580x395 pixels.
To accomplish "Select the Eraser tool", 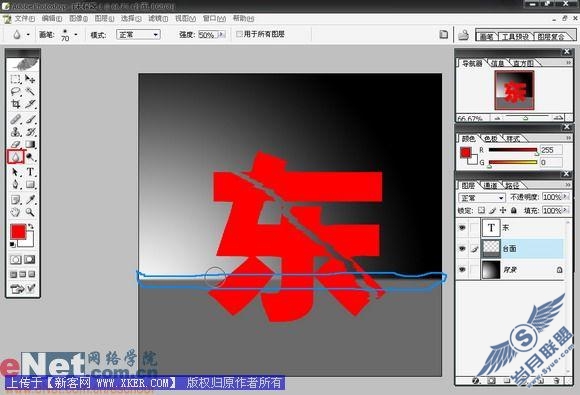I will tap(16, 144).
